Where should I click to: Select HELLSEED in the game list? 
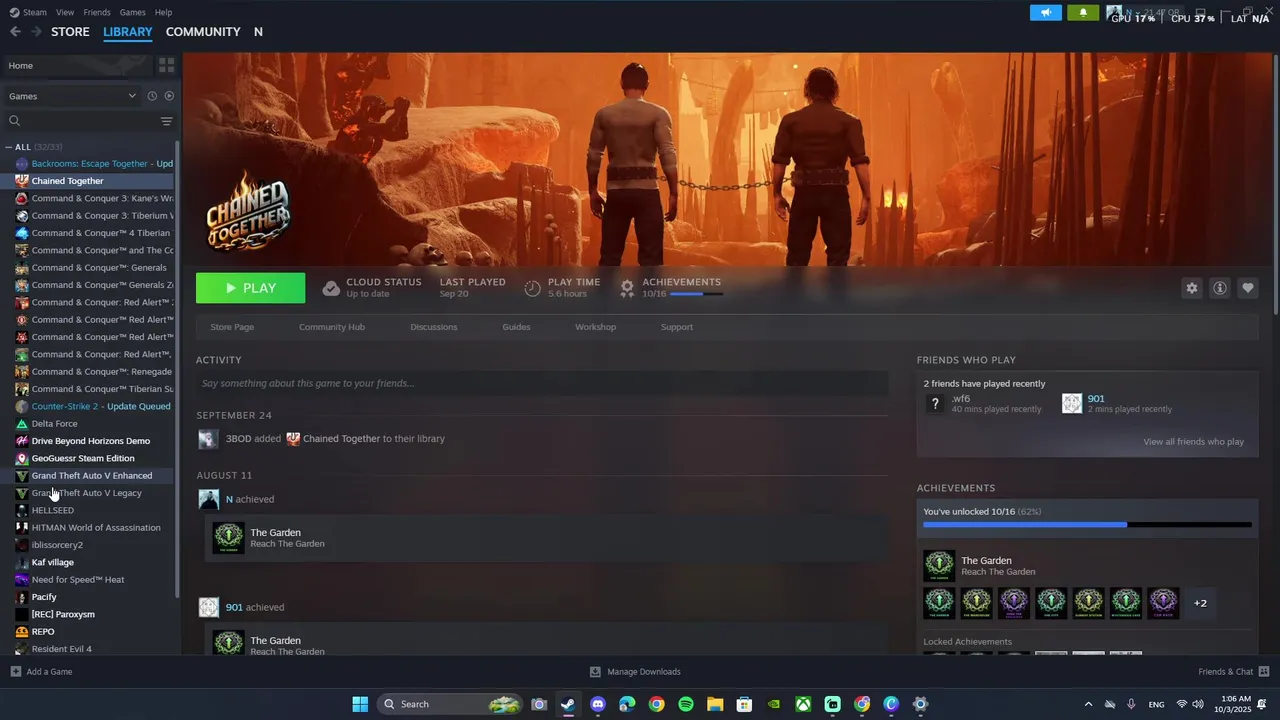(52, 510)
